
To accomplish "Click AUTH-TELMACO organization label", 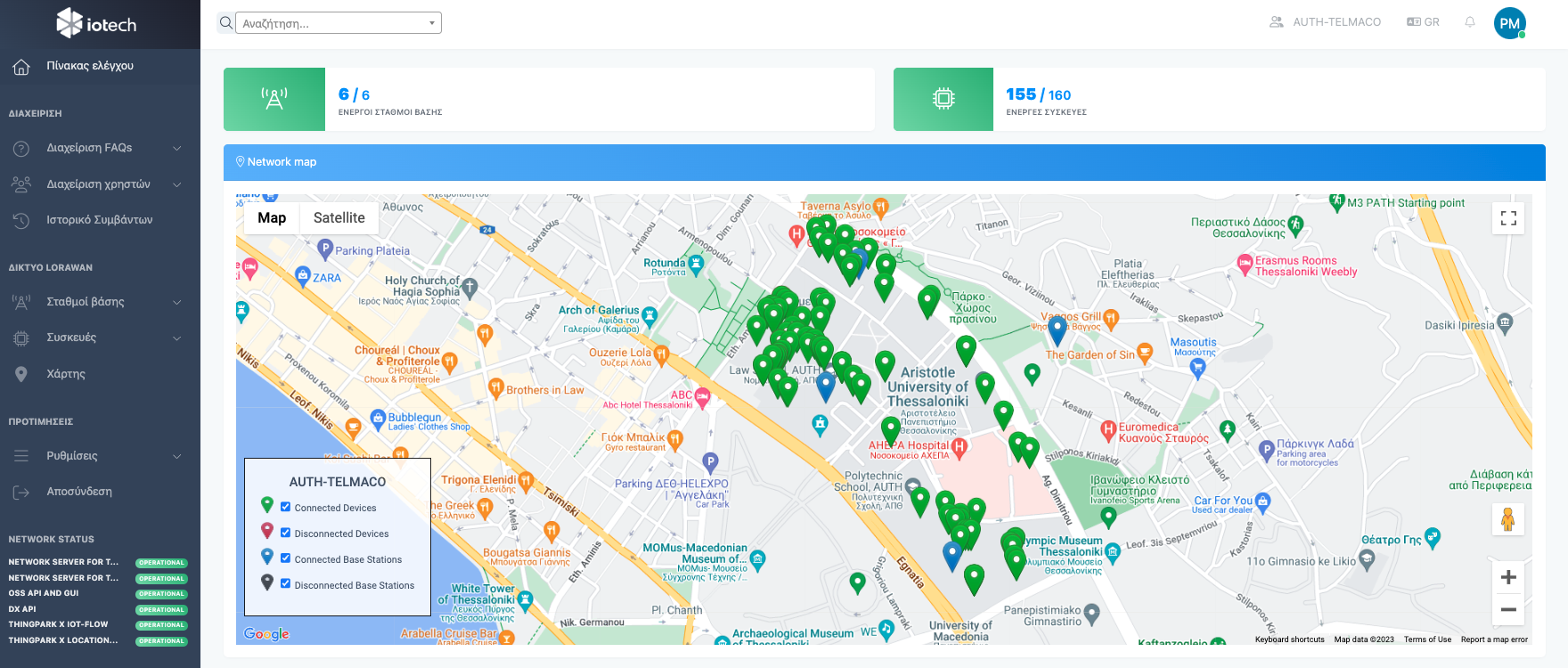I will [x=1336, y=22].
